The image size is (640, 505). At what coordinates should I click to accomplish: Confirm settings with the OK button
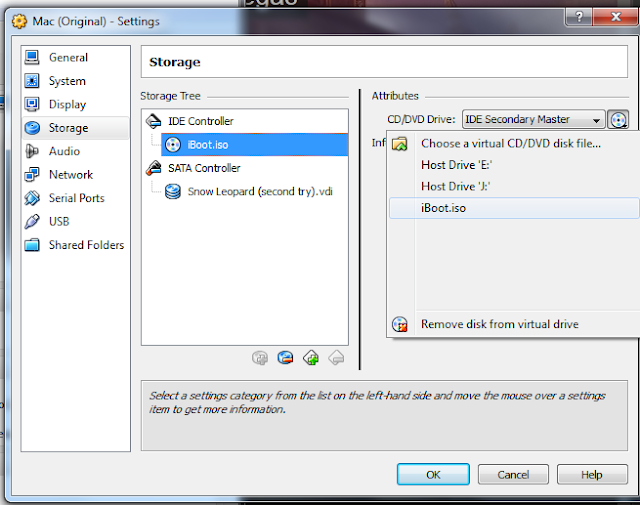click(433, 475)
